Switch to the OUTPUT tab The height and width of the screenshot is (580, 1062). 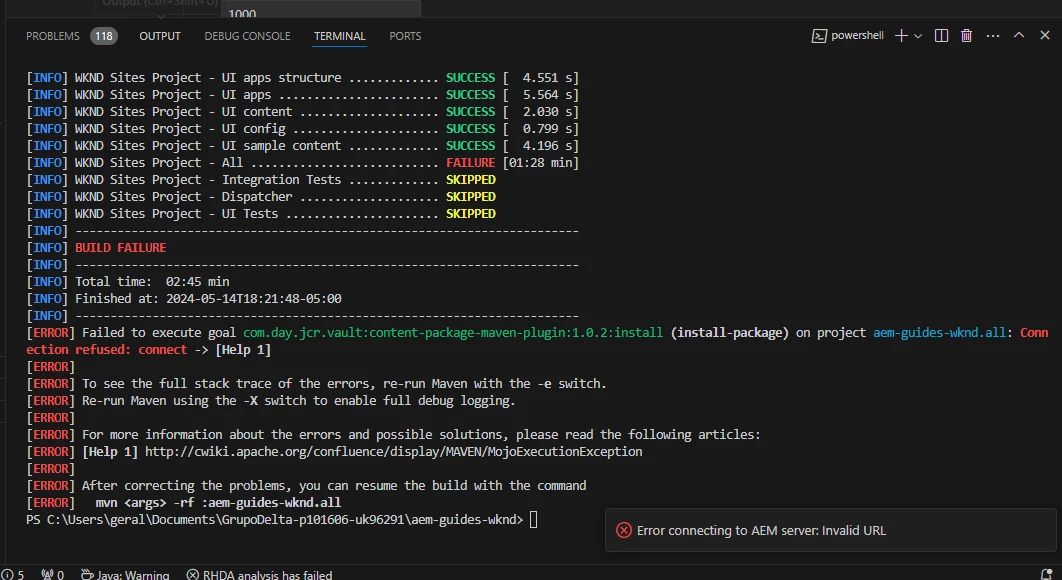pos(160,36)
